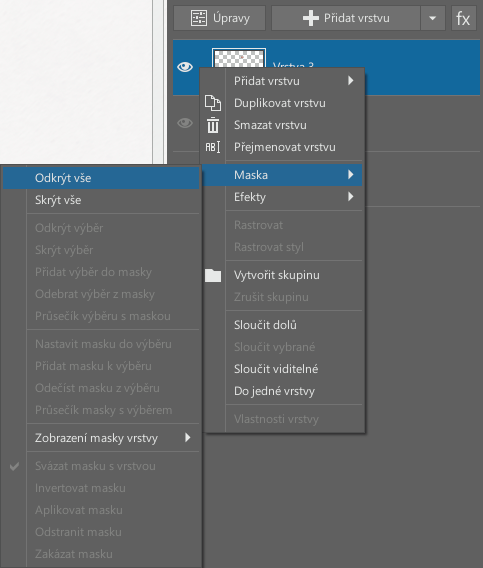Click the folder icon for Vytvořit skupinu
483x568 pixels.
click(213, 275)
